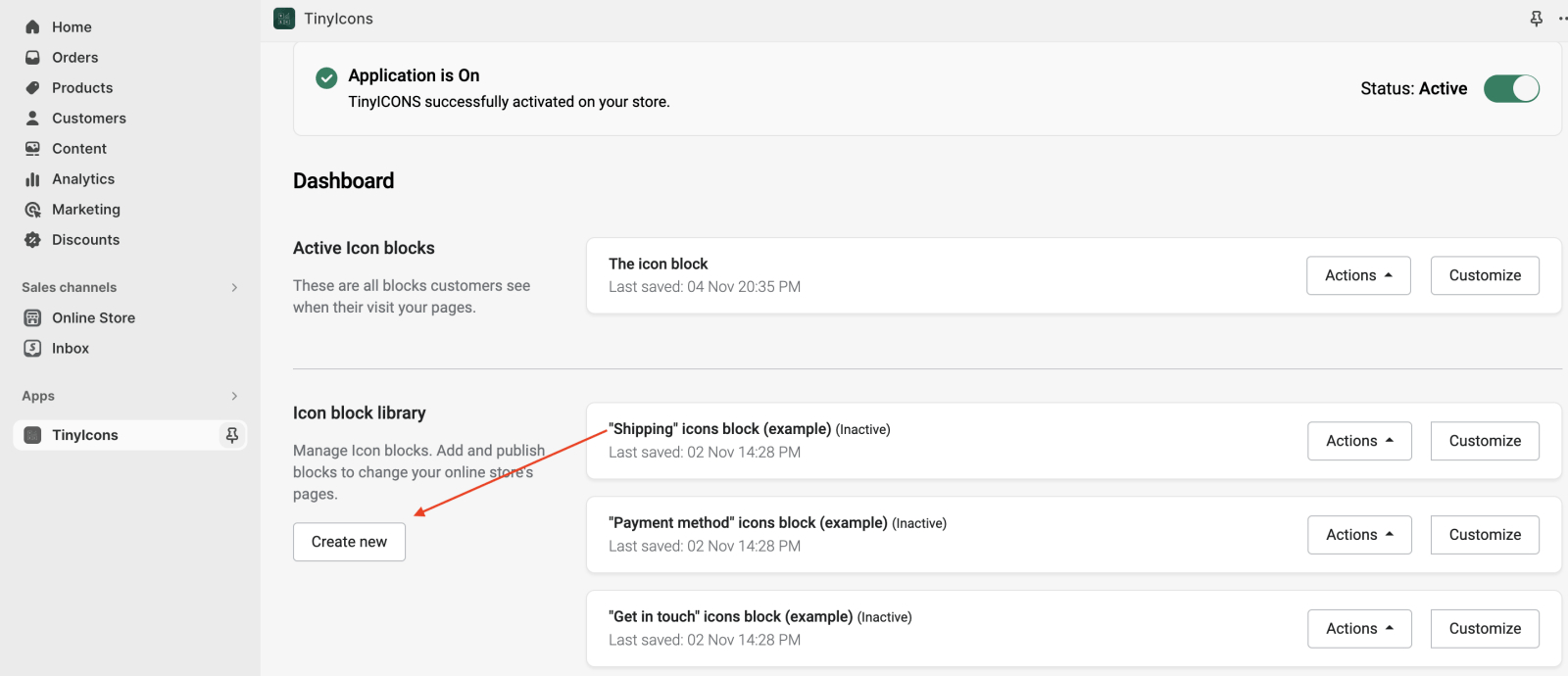Open Orders via its inbox icon
Viewport: 1568px width, 676px height.
tap(32, 58)
